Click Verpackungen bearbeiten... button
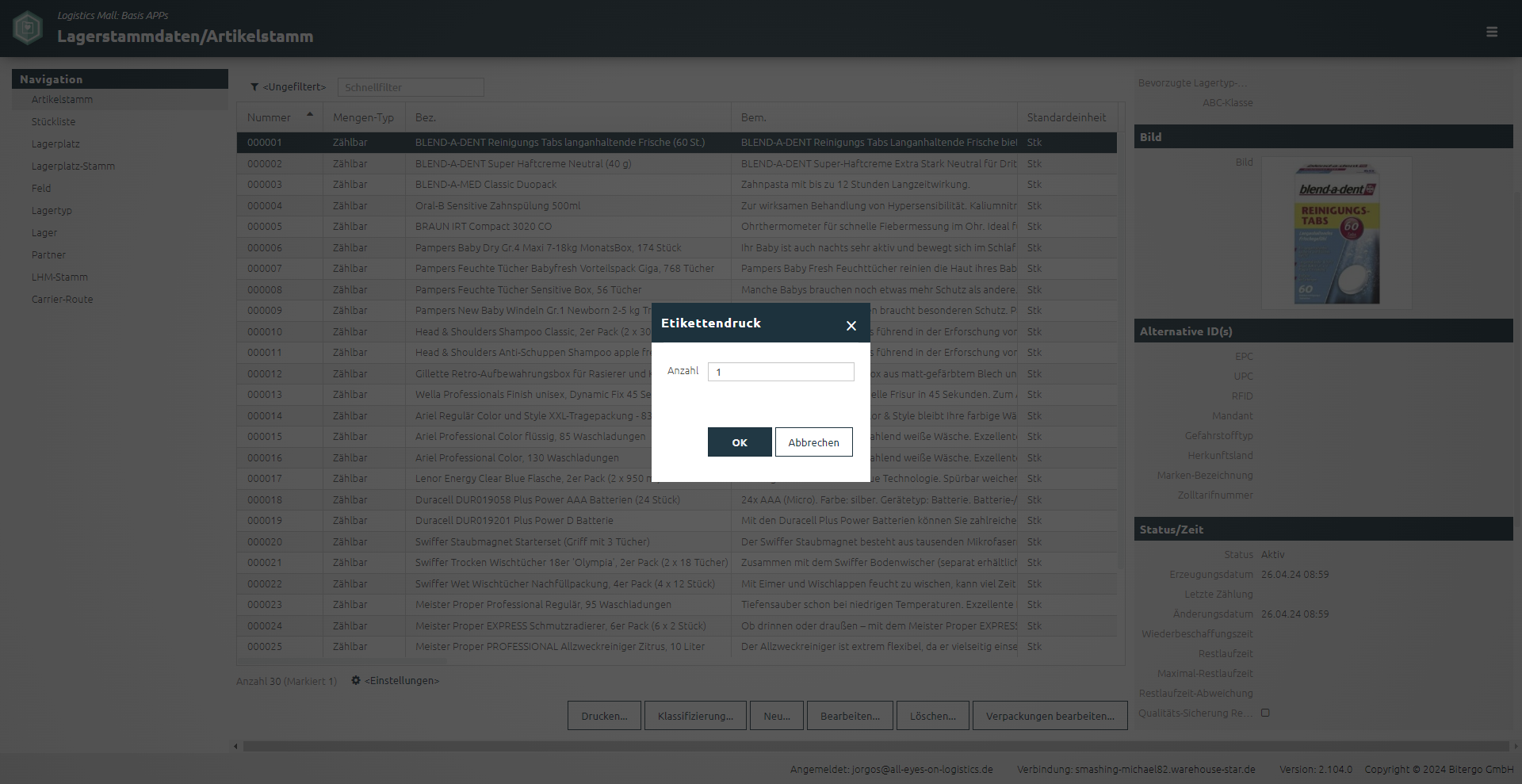 coord(1050,716)
